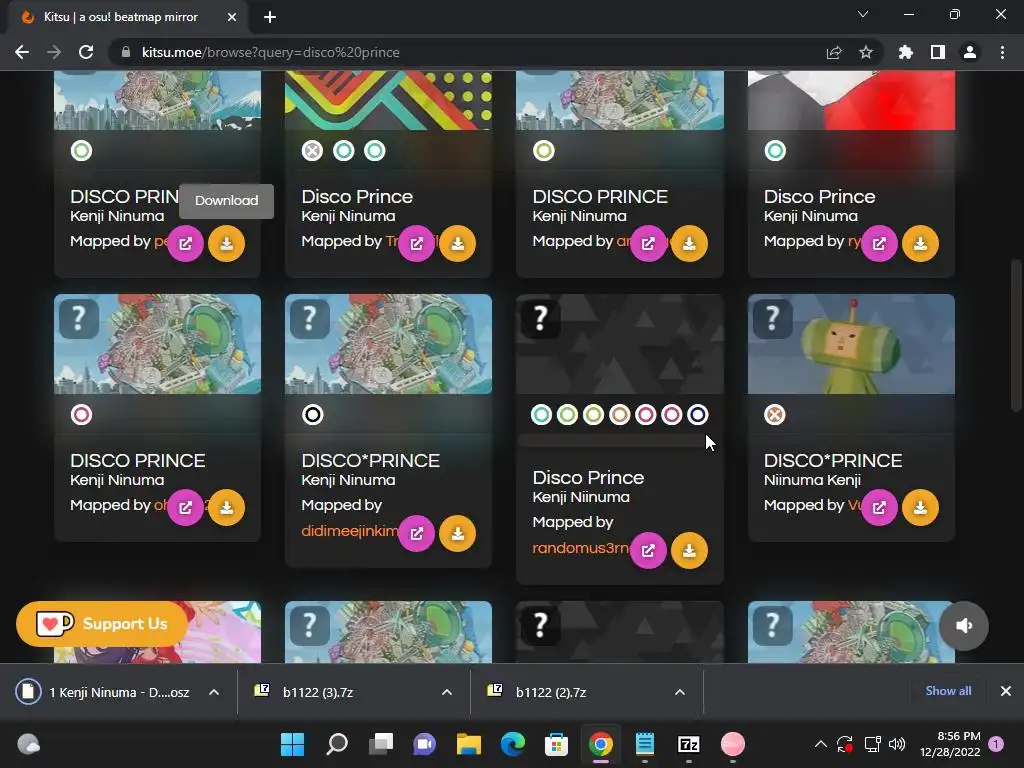Screen dimensions: 1024x768
Task: Open mapper didimeejinkim's profile link
Action: point(349,531)
